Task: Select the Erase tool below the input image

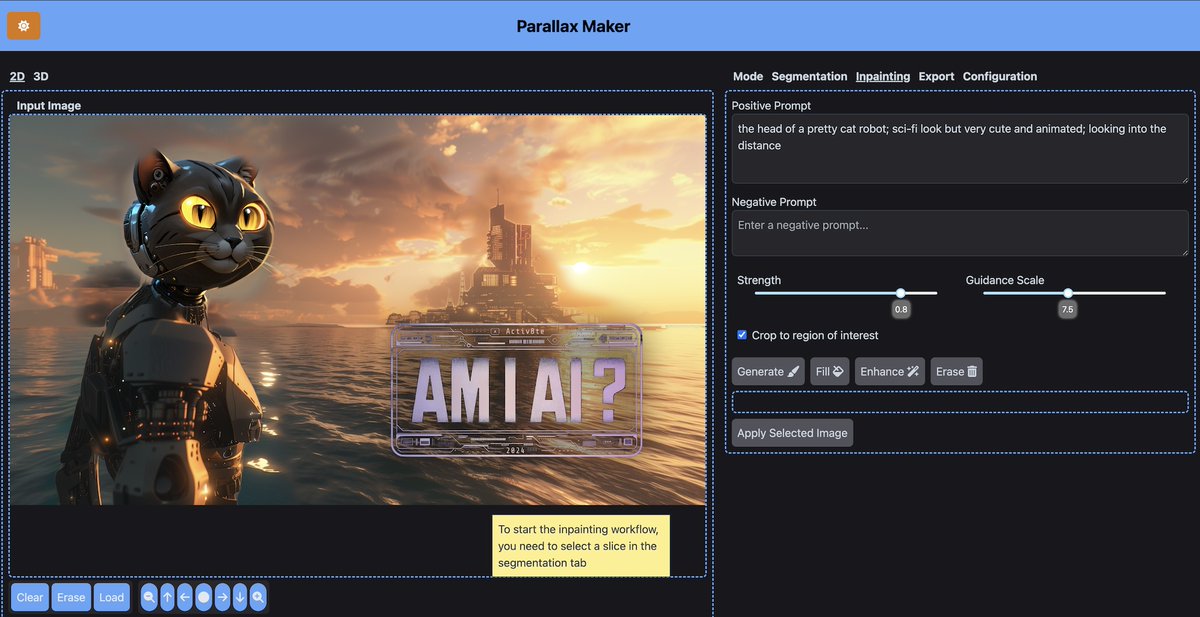Action: click(x=70, y=597)
